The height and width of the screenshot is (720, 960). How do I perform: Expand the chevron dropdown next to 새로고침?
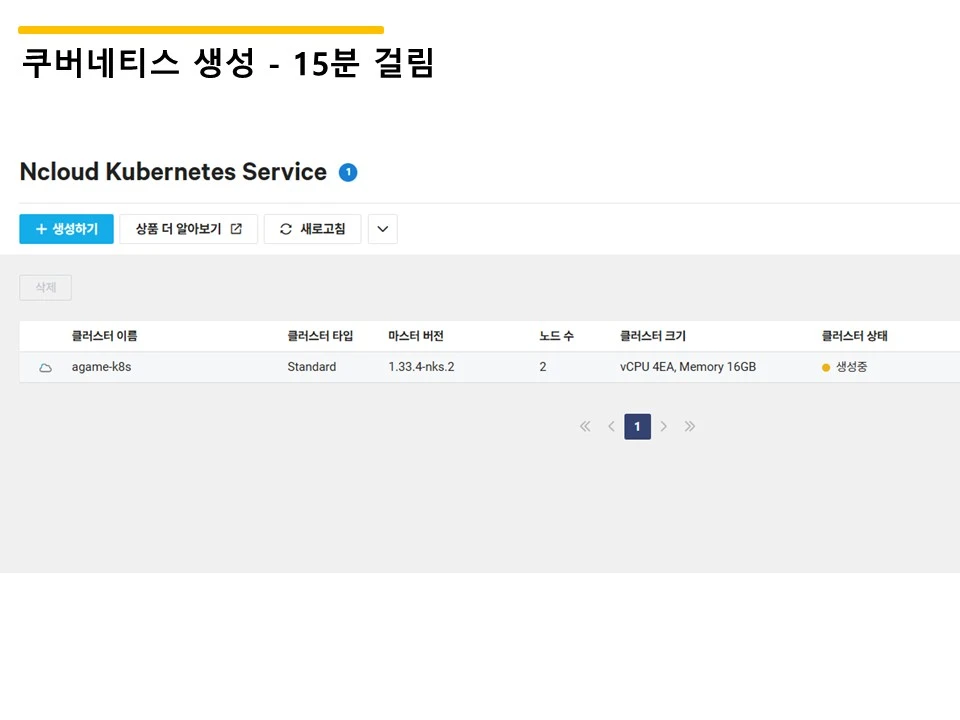[x=383, y=229]
